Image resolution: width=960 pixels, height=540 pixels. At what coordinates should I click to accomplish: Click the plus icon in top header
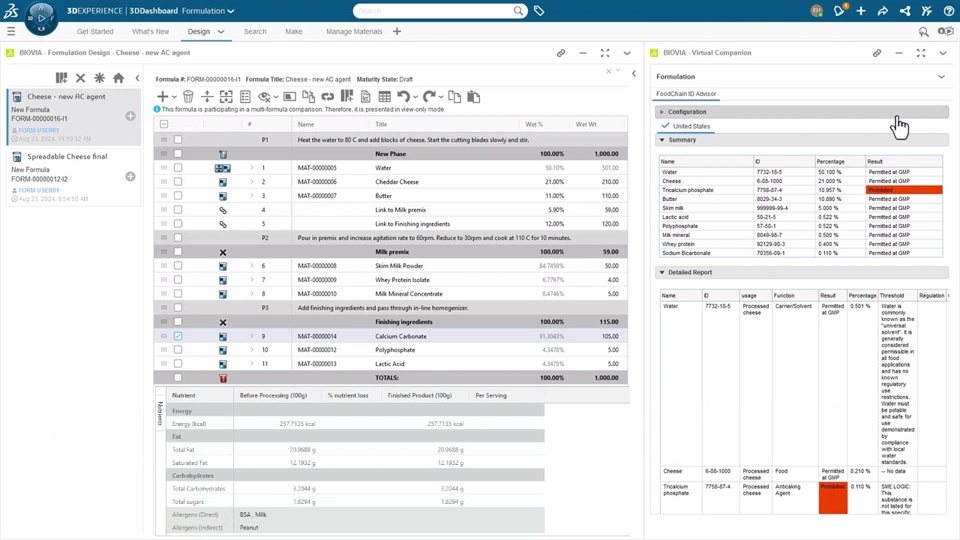[x=861, y=10]
